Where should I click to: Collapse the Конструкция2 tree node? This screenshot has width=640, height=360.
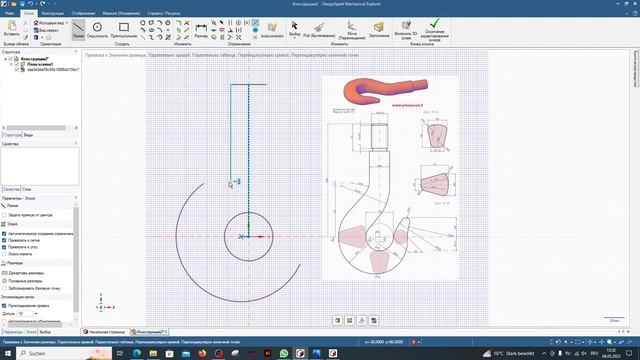6,59
